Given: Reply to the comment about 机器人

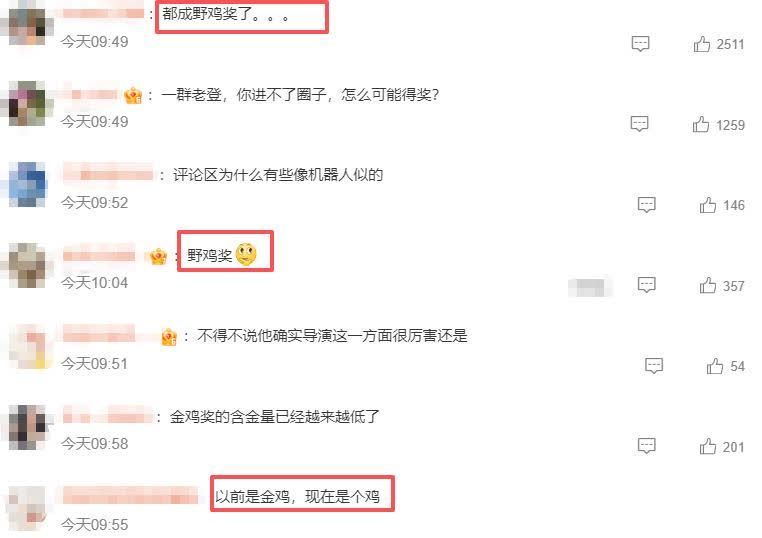Looking at the screenshot, I should coord(646,205).
